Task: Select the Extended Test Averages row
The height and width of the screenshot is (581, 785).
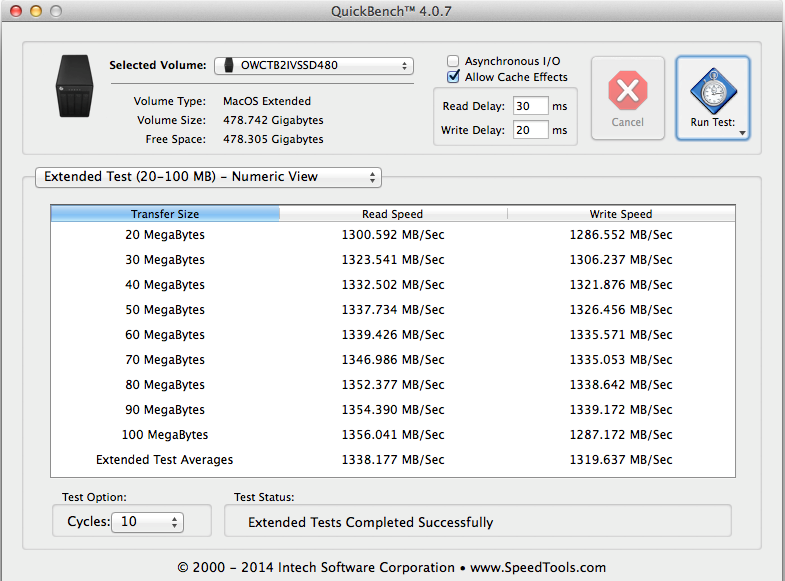Action: [x=392, y=460]
